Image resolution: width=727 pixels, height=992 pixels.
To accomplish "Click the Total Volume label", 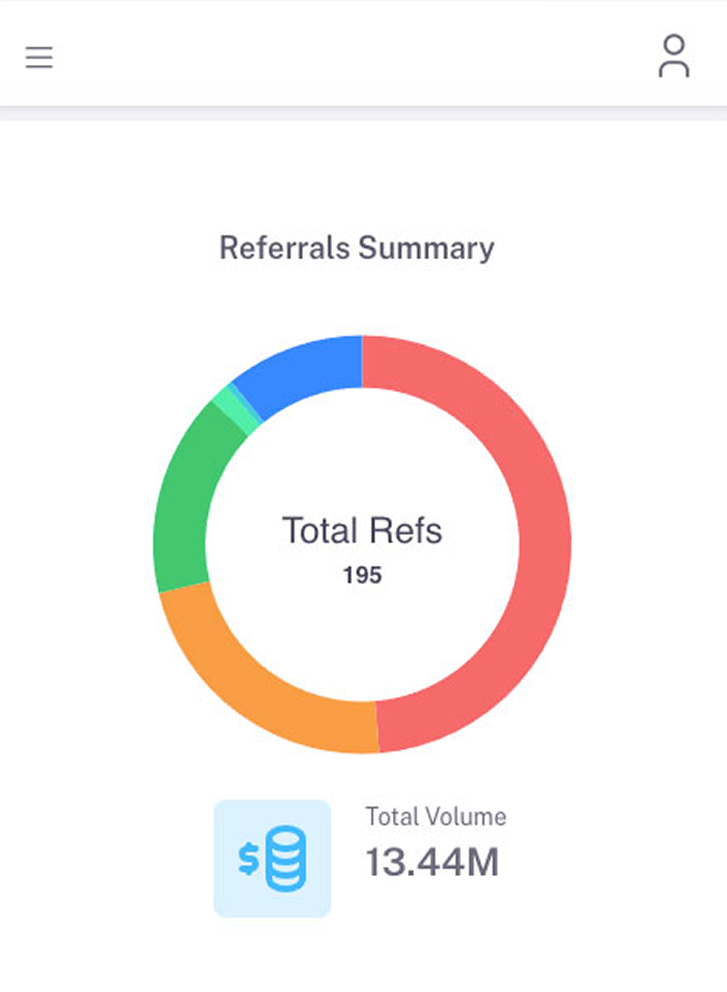I will 436,817.
